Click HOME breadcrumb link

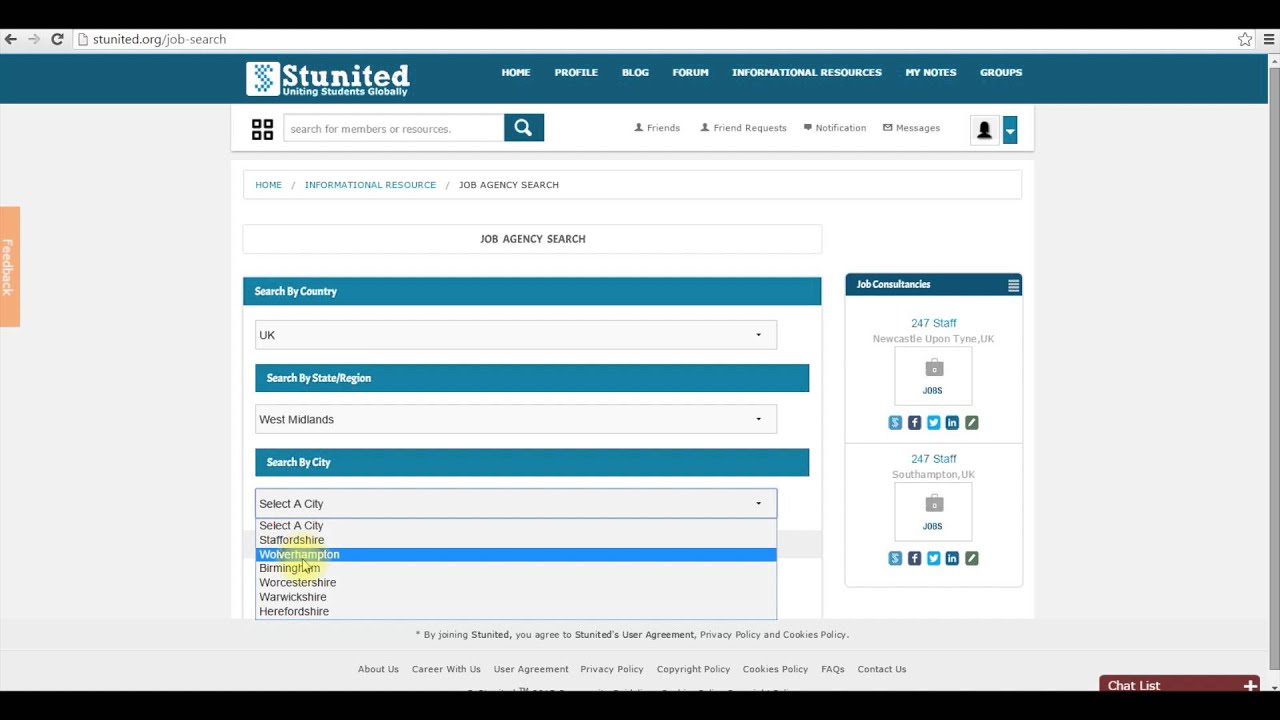(x=268, y=185)
